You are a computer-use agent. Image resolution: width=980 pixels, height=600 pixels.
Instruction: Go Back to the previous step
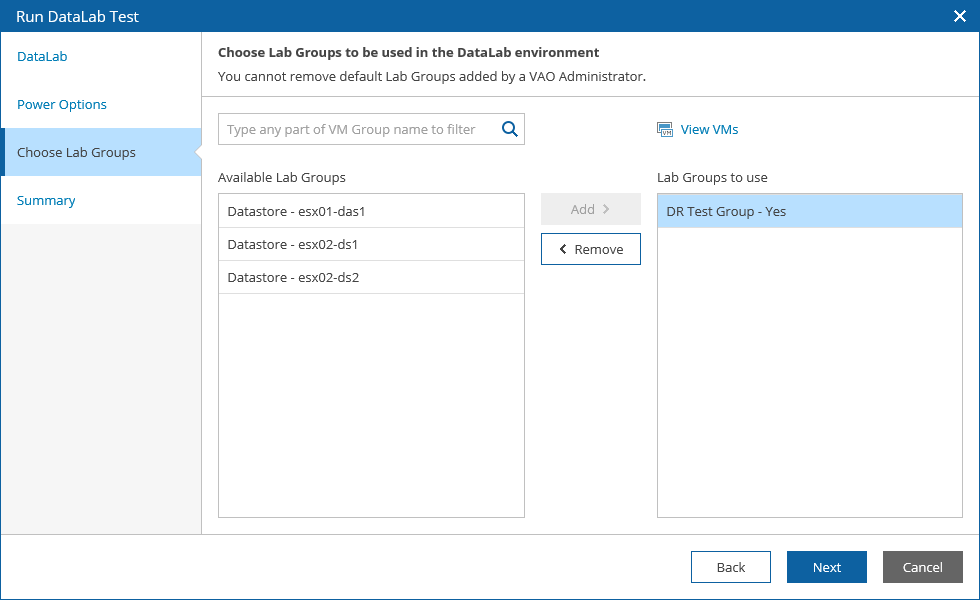pyautogui.click(x=731, y=567)
